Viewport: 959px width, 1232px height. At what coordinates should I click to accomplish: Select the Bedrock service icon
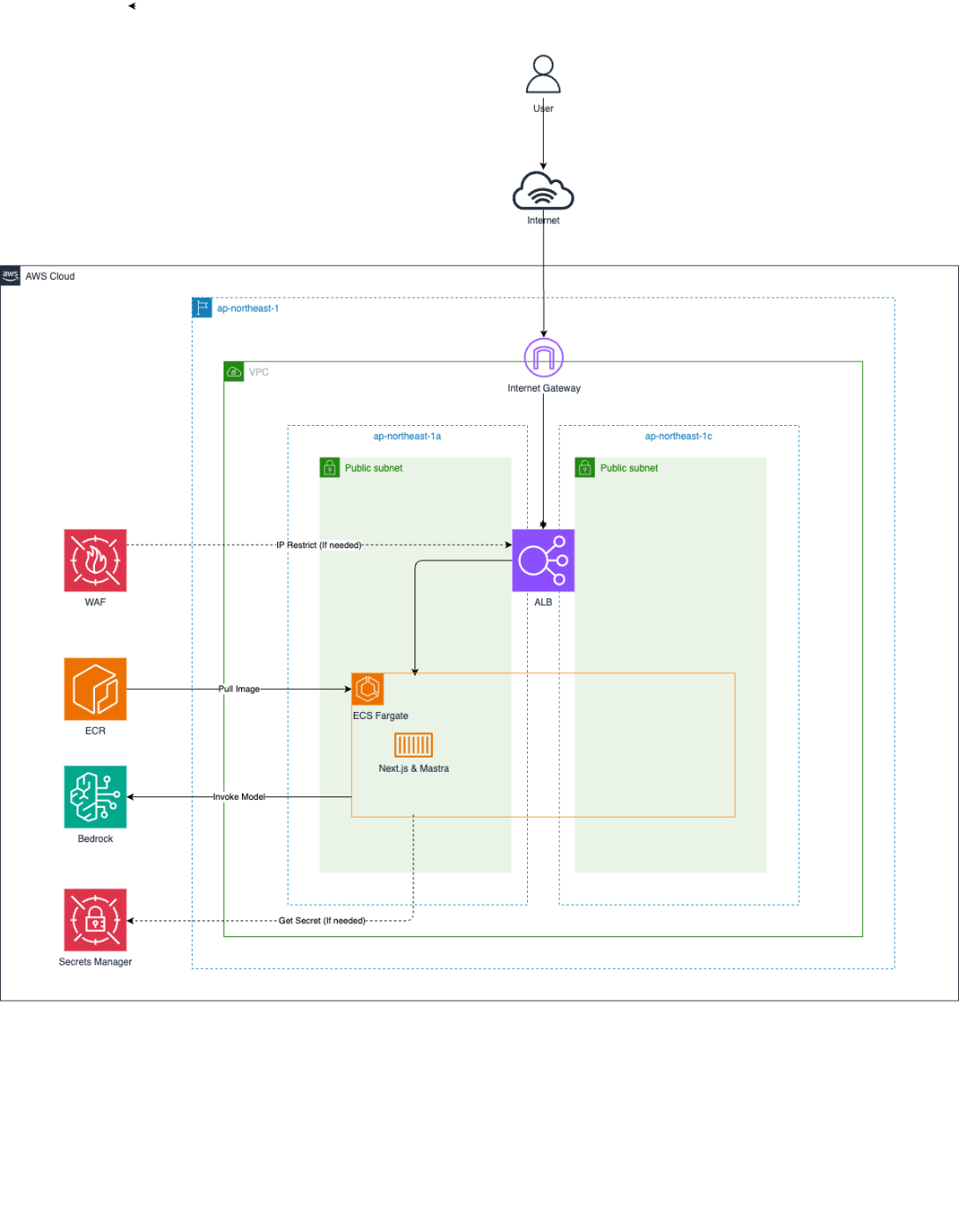pyautogui.click(x=95, y=797)
